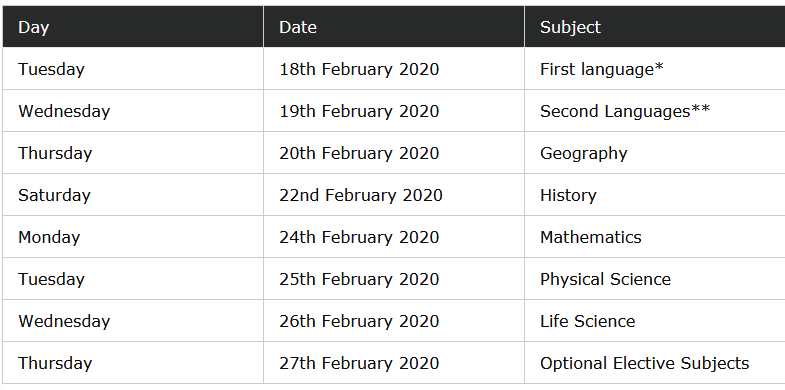Viewport: 785px width, 390px height.
Task: Click the Physical Science subject cell
Action: coord(655,279)
